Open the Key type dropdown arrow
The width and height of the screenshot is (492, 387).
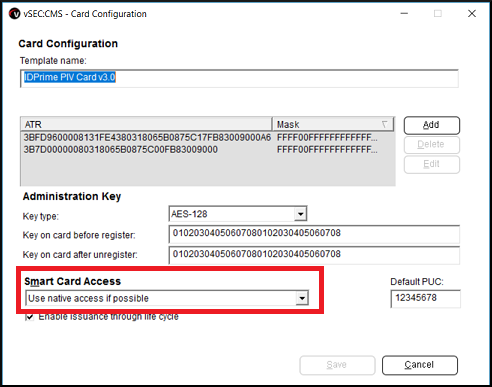click(300, 214)
